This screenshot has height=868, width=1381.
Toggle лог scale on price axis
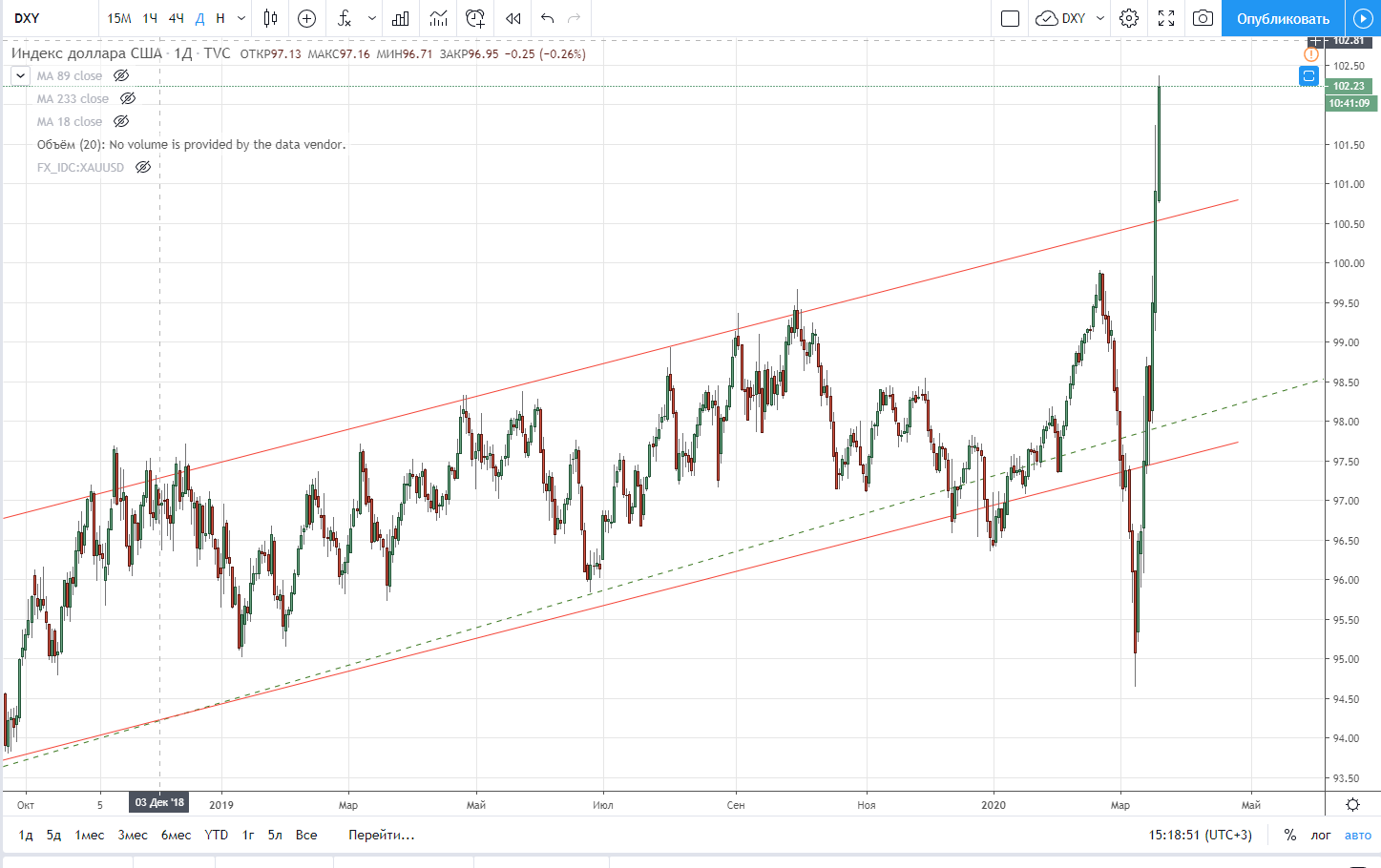point(1321,835)
